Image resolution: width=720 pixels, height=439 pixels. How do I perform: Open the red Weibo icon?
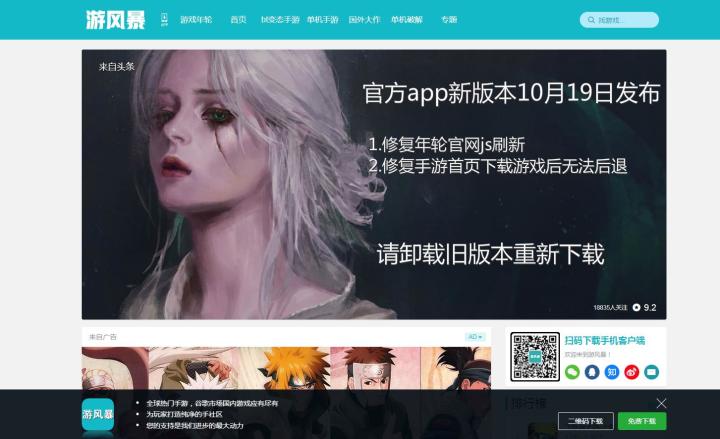[631, 372]
